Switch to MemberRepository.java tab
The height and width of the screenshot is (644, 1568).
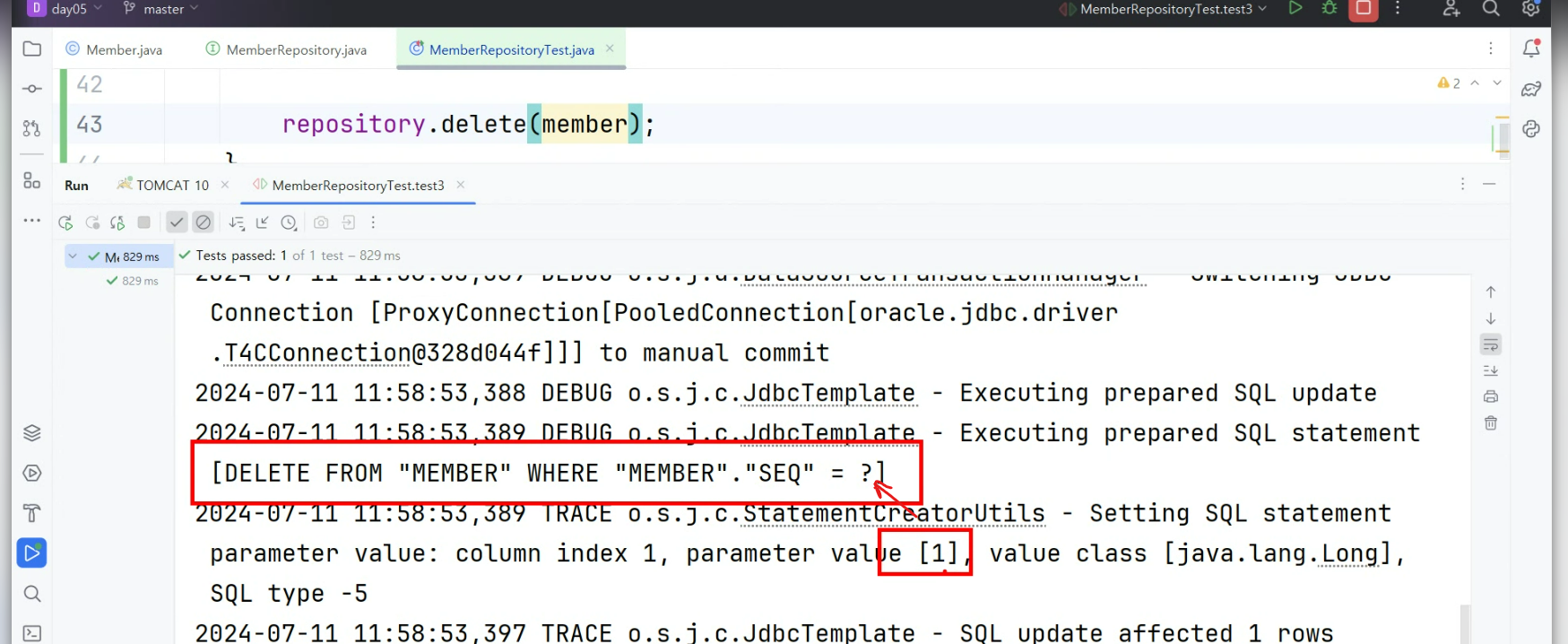(x=286, y=49)
